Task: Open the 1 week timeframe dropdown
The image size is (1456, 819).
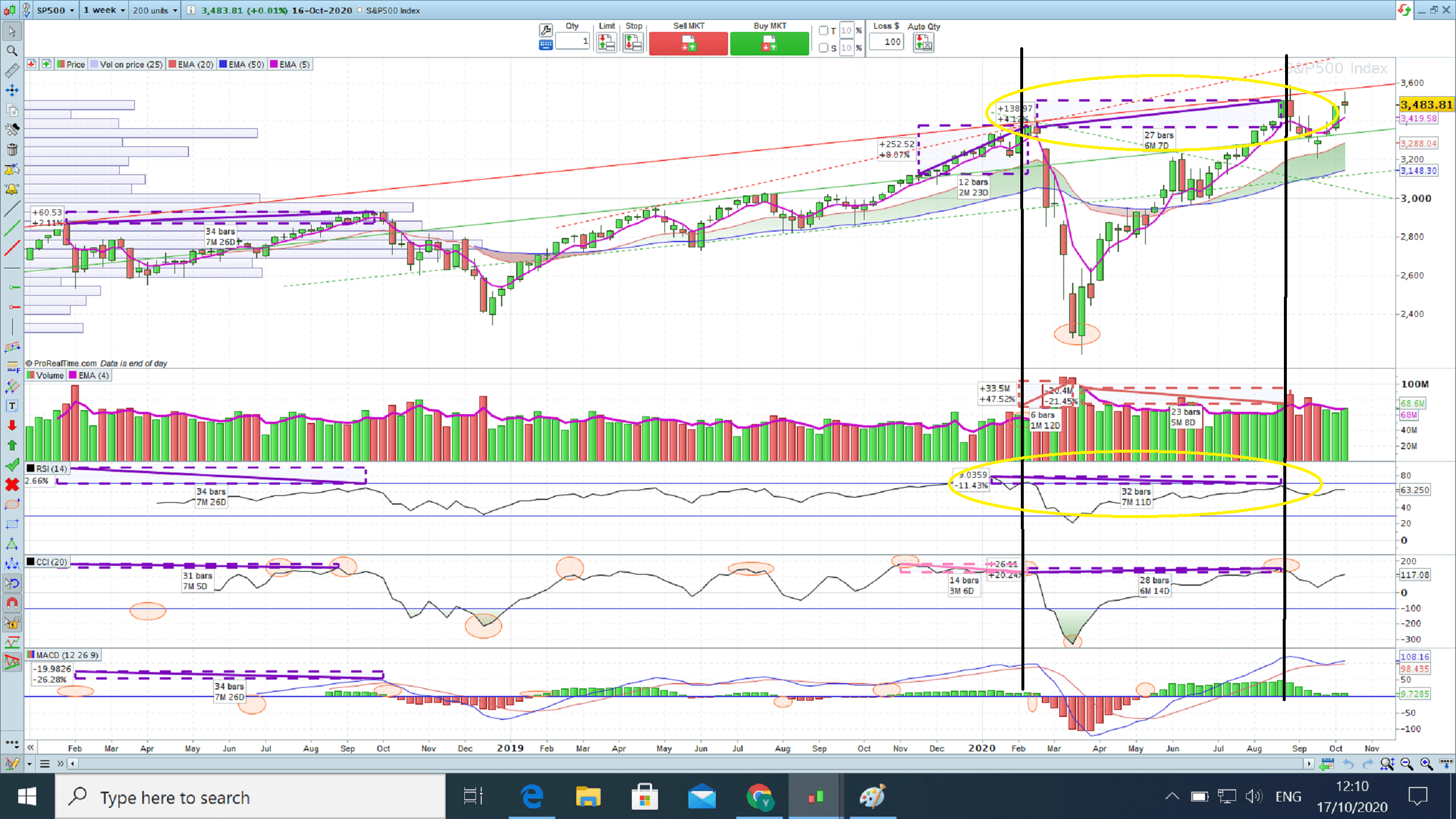Action: click(104, 10)
